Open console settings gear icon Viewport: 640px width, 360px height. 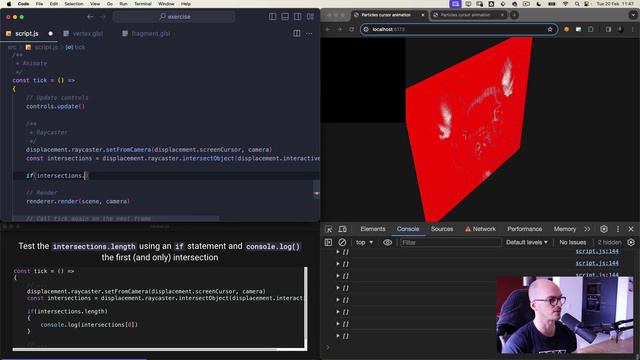click(631, 242)
